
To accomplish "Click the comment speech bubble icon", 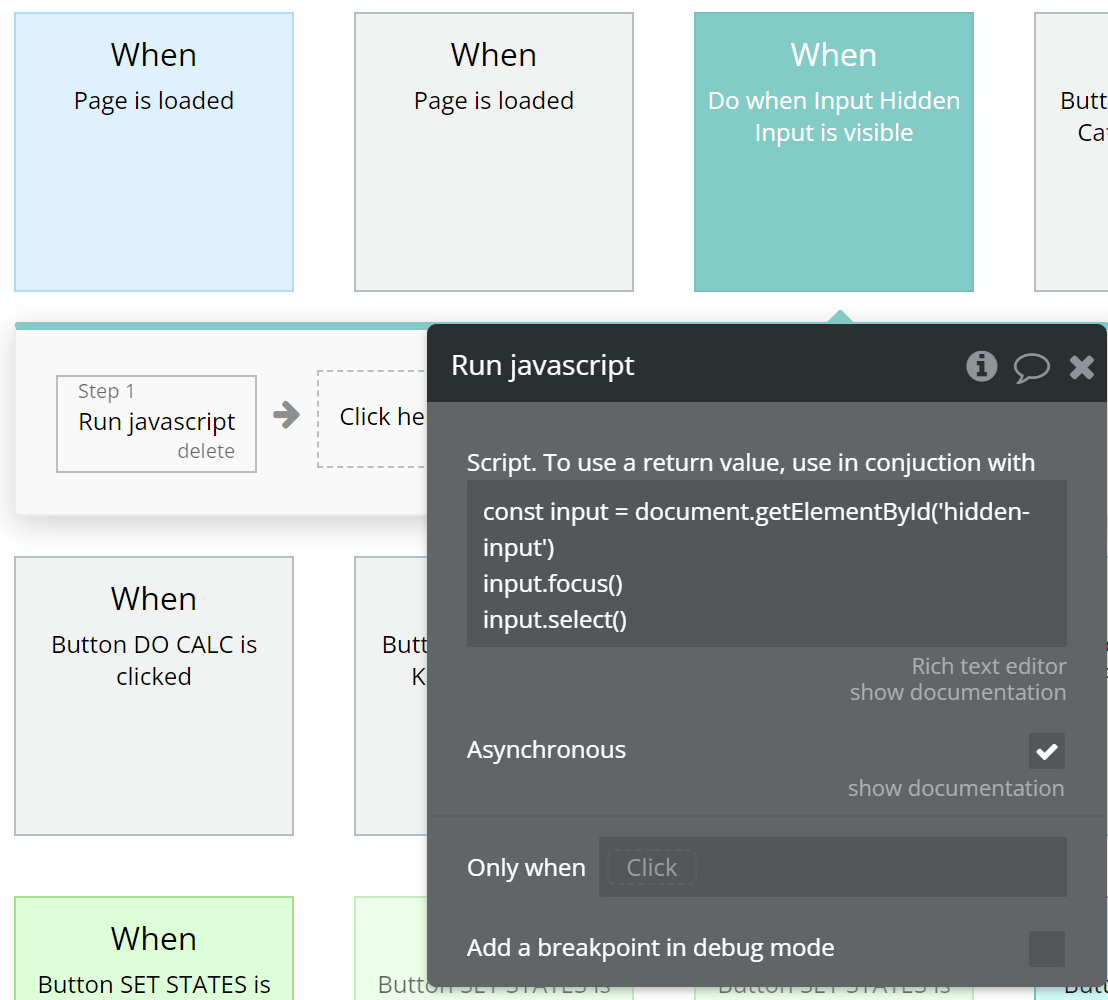I will coord(1031,367).
